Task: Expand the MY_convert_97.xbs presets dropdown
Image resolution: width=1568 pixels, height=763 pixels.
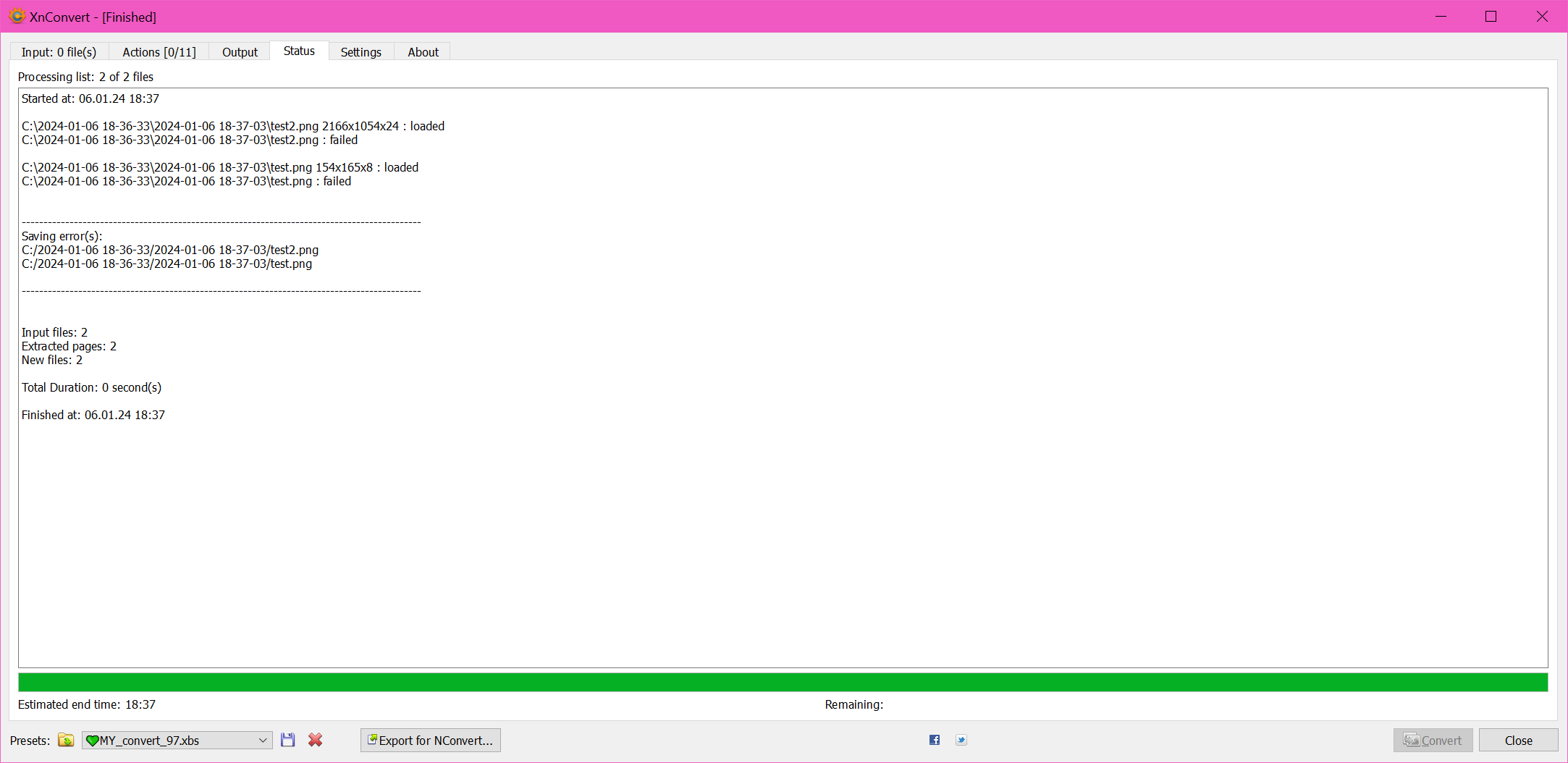Action: (177, 740)
